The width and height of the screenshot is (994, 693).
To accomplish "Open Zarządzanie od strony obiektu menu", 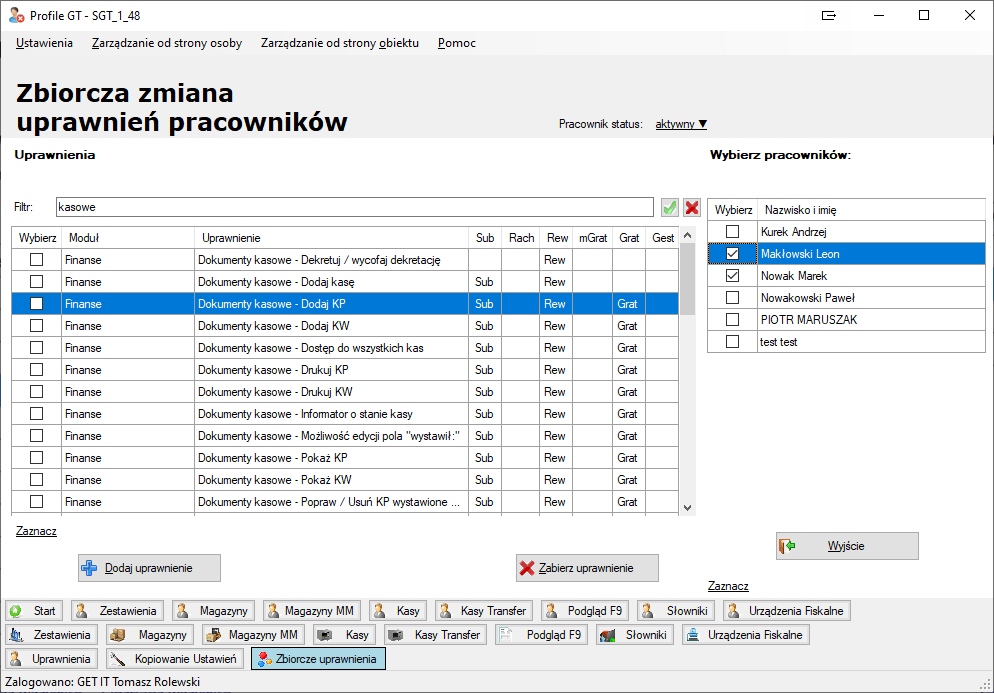I will coord(340,43).
